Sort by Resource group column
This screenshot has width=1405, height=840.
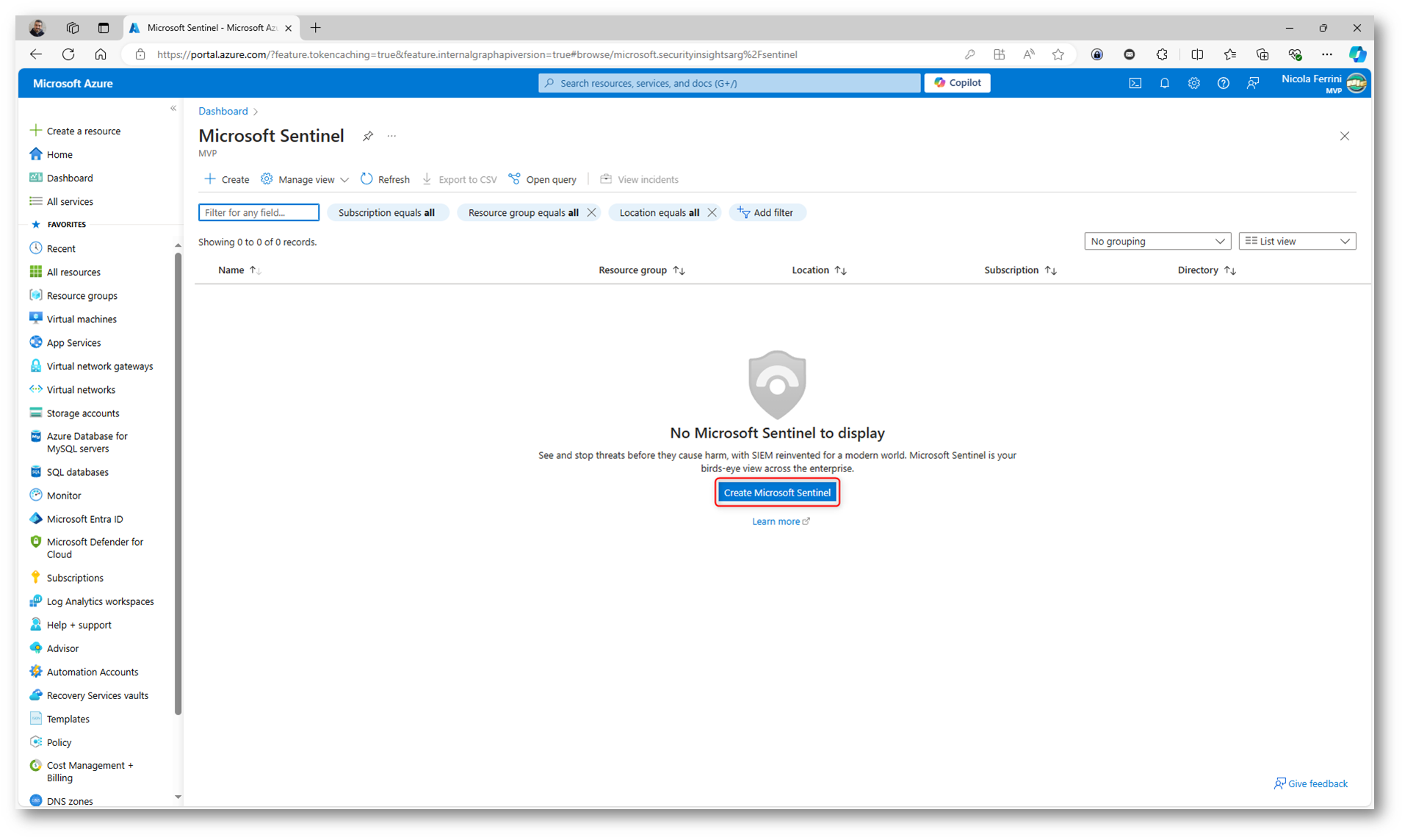click(x=641, y=270)
